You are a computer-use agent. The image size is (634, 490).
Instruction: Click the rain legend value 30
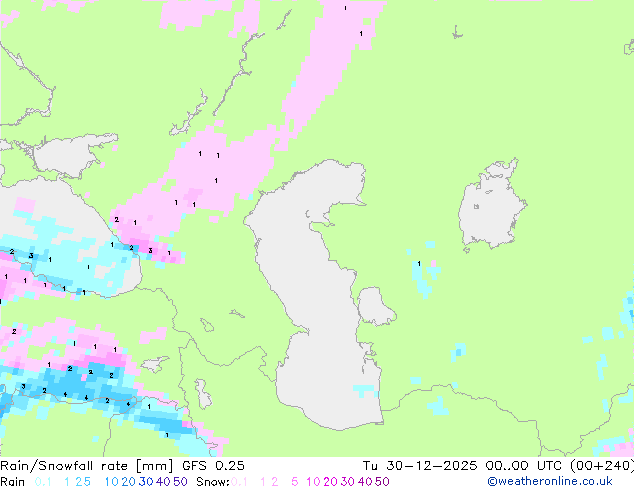pos(146,482)
